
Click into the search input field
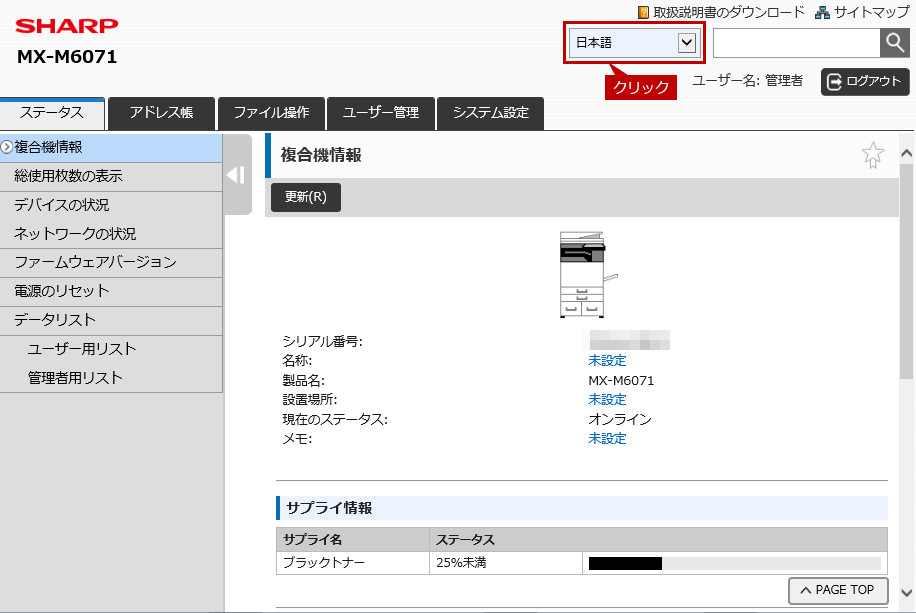click(x=796, y=43)
